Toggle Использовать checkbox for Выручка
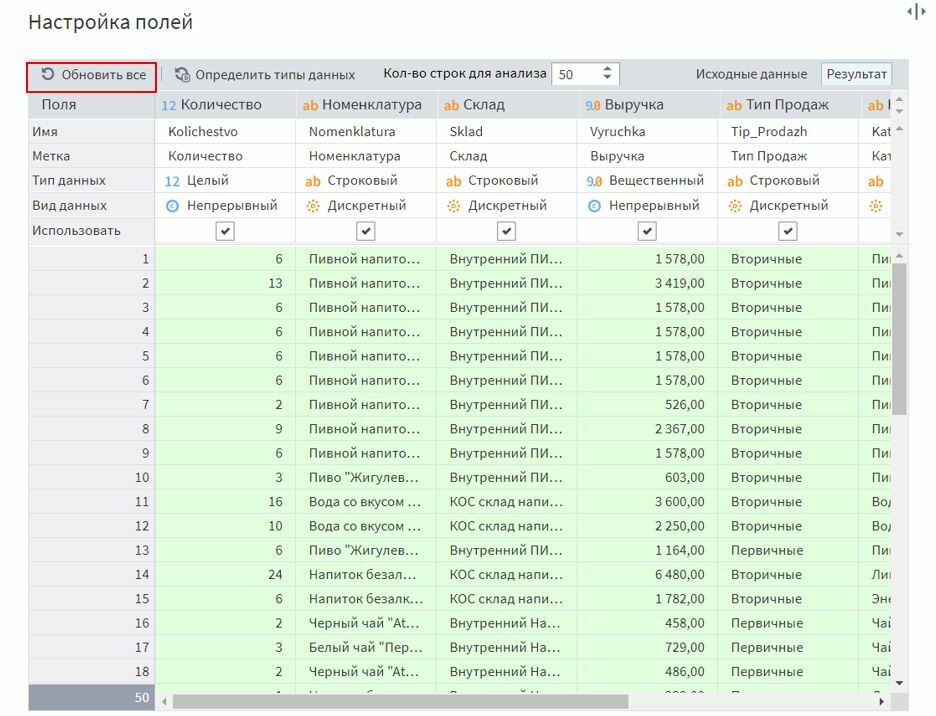 point(648,231)
